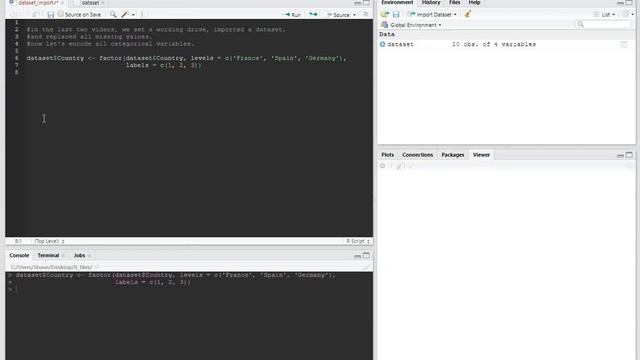
Task: Save the current script with the floppy icon
Action: (x=51, y=15)
